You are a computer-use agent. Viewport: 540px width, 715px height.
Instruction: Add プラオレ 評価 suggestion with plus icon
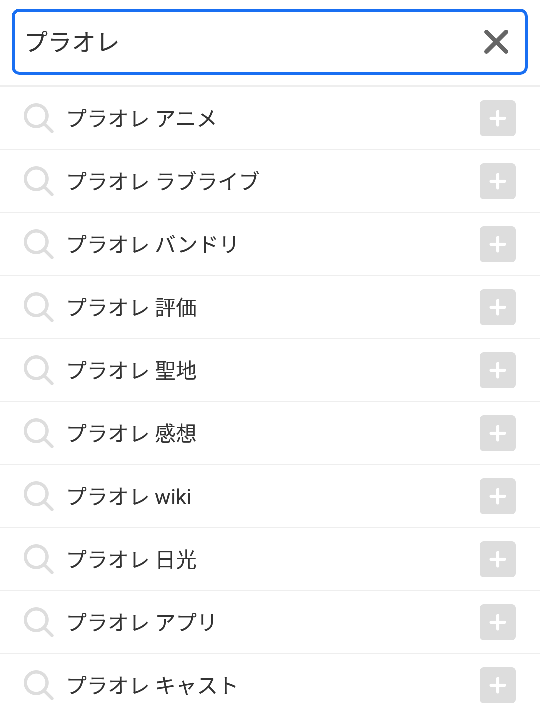pos(498,307)
